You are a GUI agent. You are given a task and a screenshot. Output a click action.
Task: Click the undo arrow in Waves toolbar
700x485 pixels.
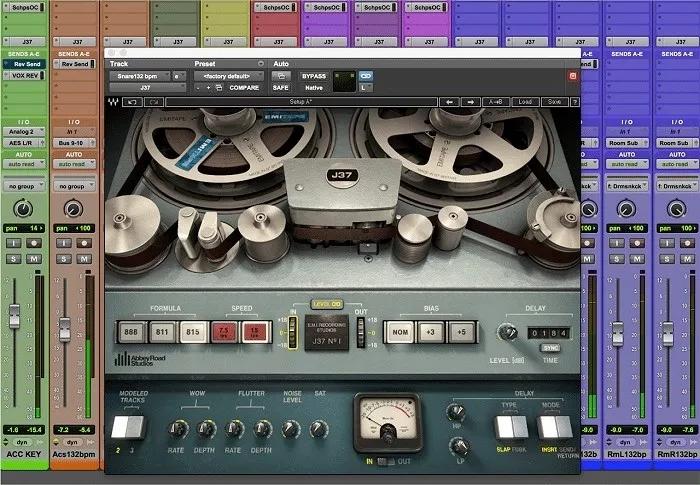133,102
